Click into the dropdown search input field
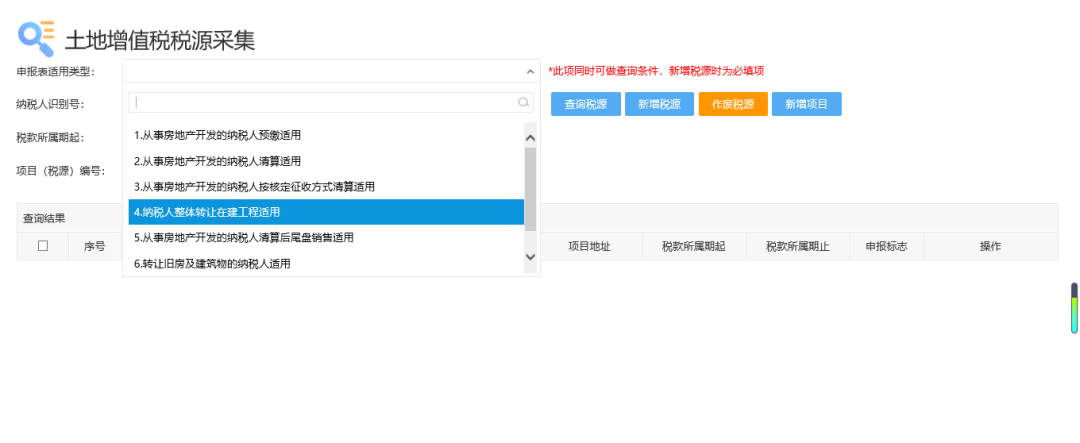The image size is (1080, 443). pyautogui.click(x=331, y=103)
